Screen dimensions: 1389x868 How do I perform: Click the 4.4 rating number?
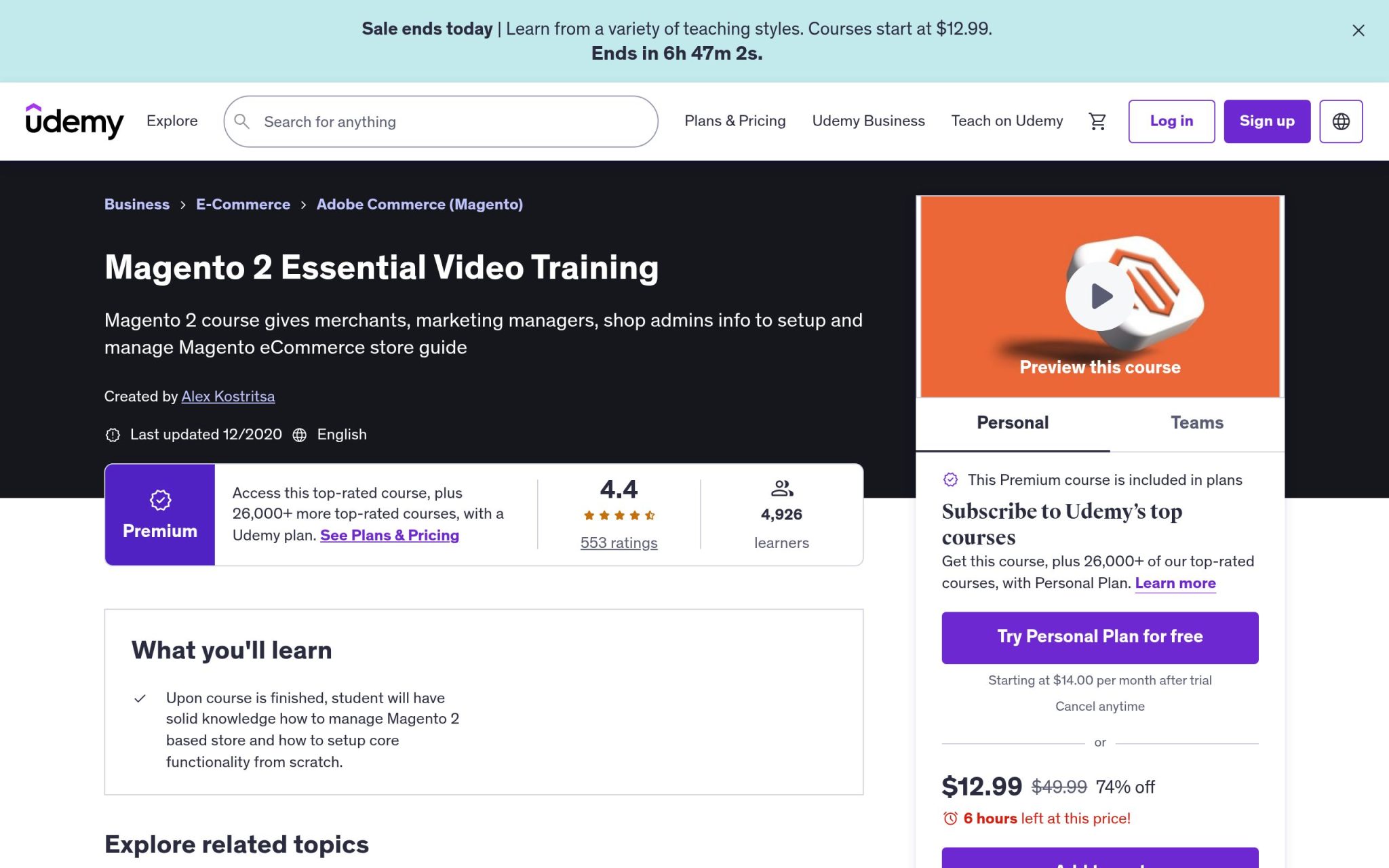[619, 490]
